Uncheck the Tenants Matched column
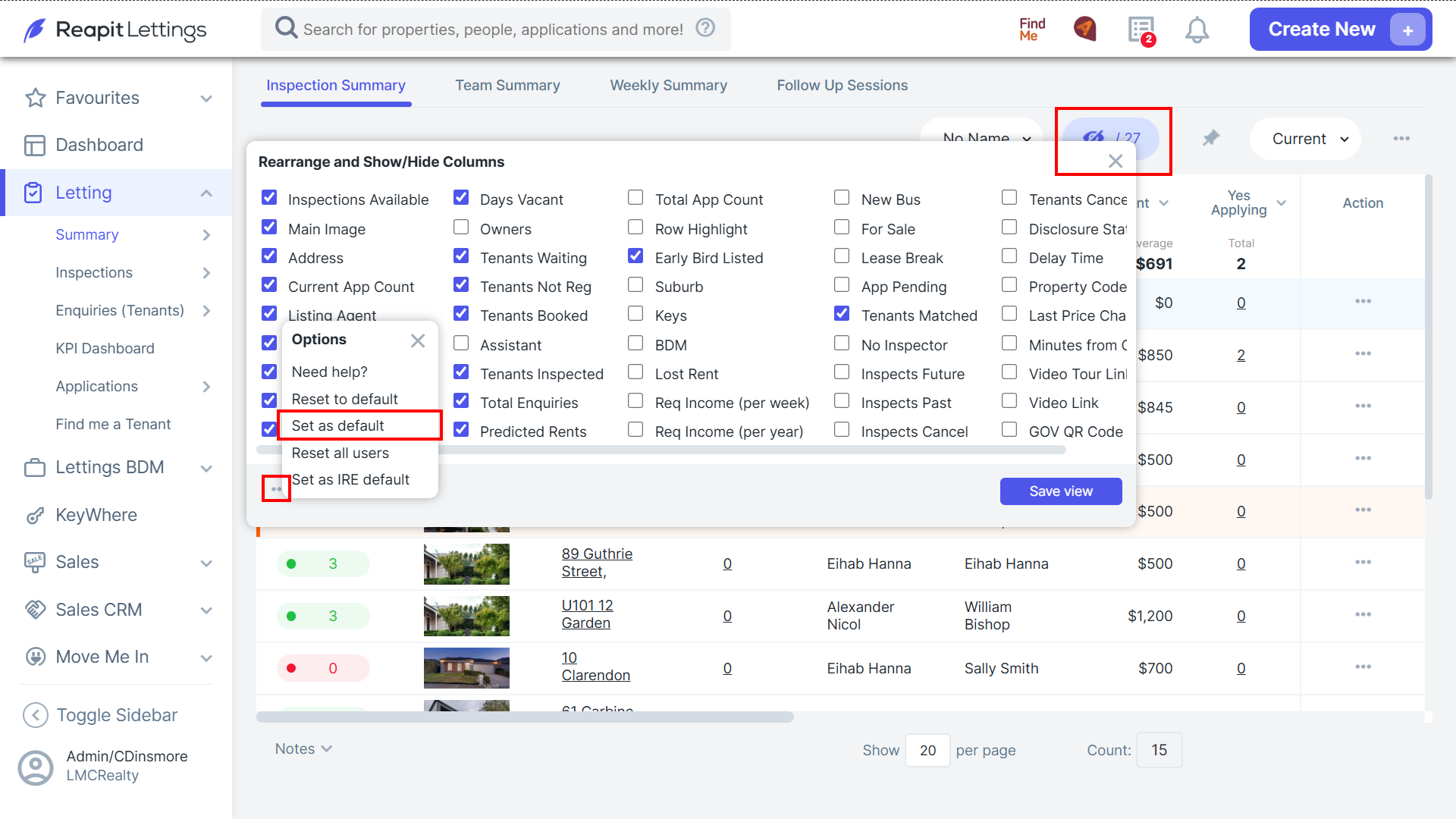The width and height of the screenshot is (1456, 819). click(842, 313)
